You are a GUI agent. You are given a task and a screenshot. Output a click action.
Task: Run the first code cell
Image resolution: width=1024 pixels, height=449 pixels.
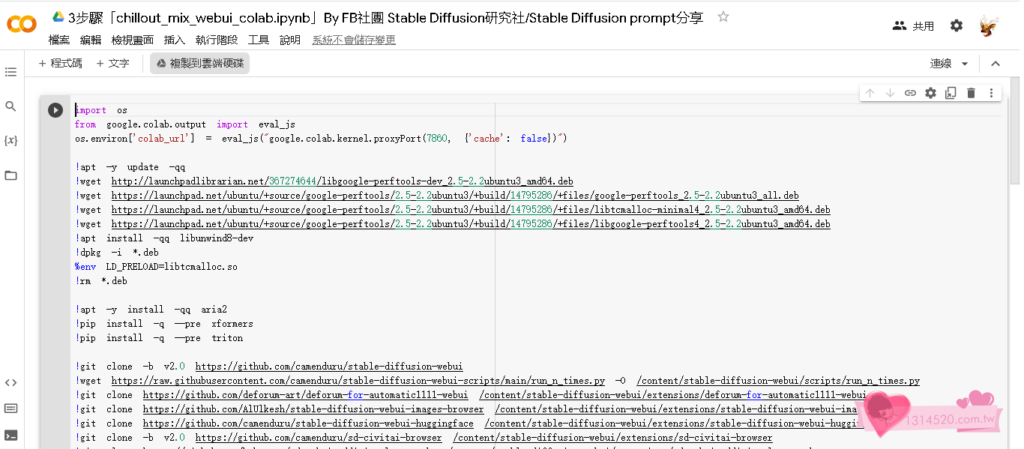pos(55,110)
